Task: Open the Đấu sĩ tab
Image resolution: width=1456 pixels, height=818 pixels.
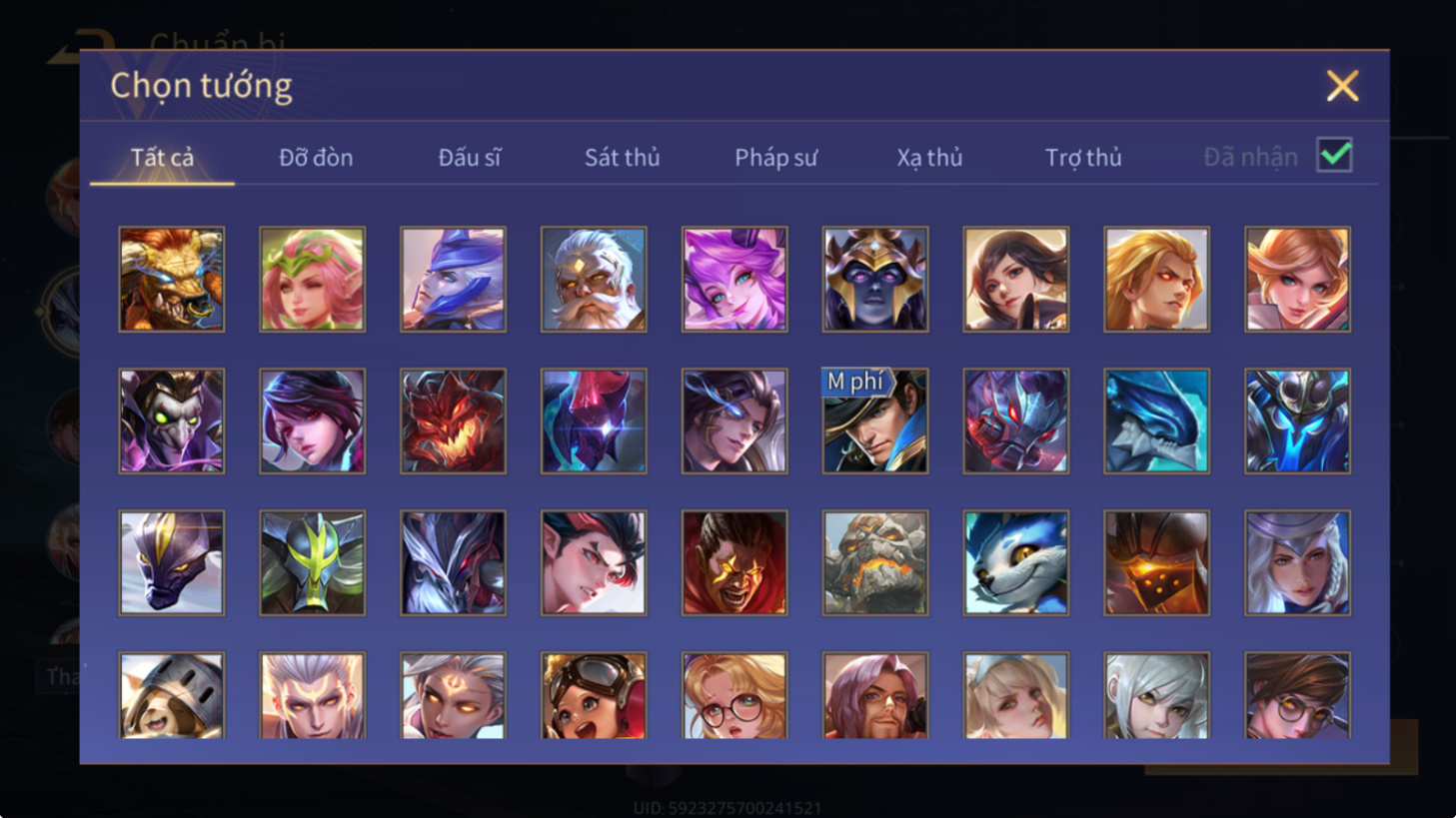Action: (470, 157)
